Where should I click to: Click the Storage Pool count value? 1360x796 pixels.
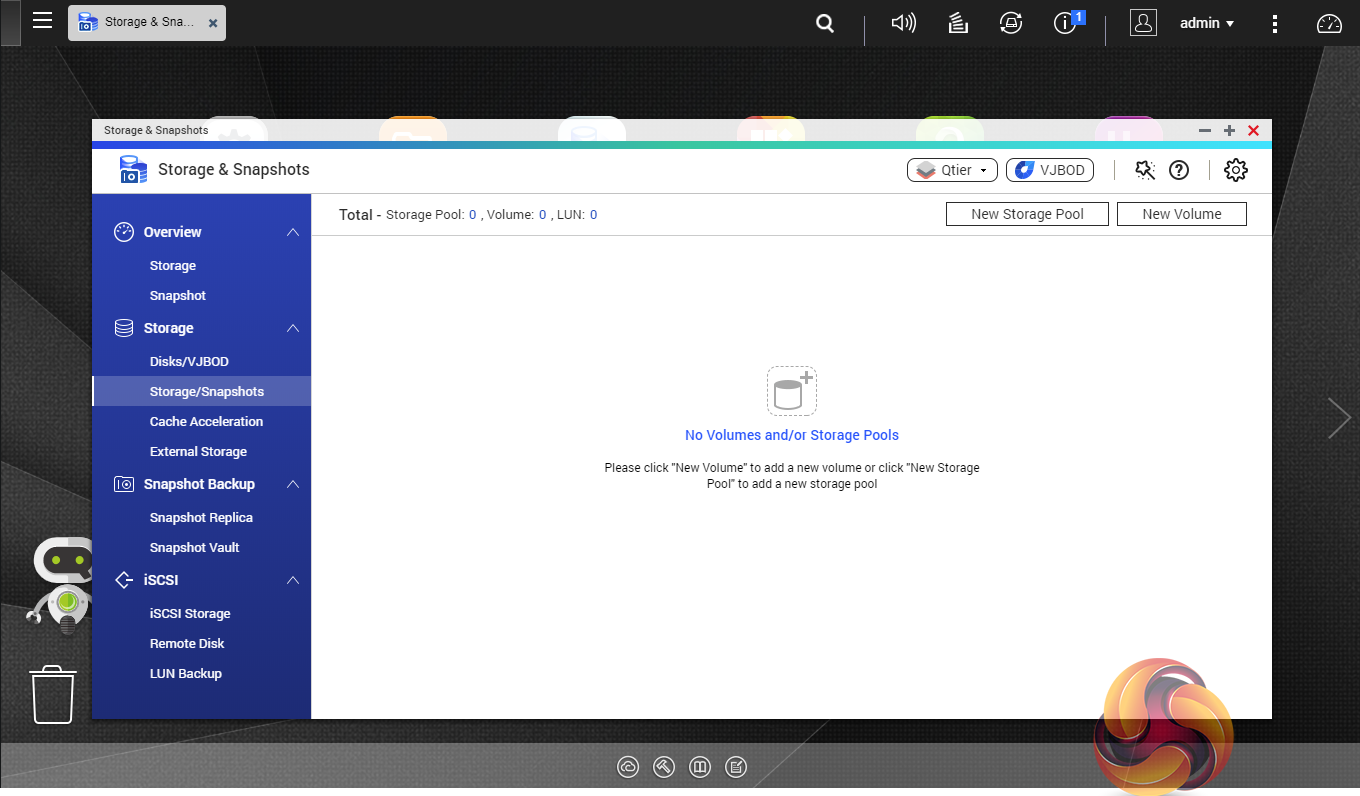[x=472, y=215]
